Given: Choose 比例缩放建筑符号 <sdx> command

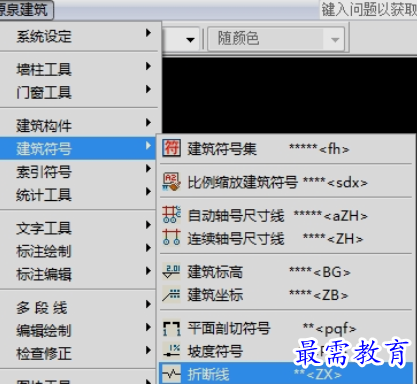Looking at the screenshot, I should click(x=286, y=182).
